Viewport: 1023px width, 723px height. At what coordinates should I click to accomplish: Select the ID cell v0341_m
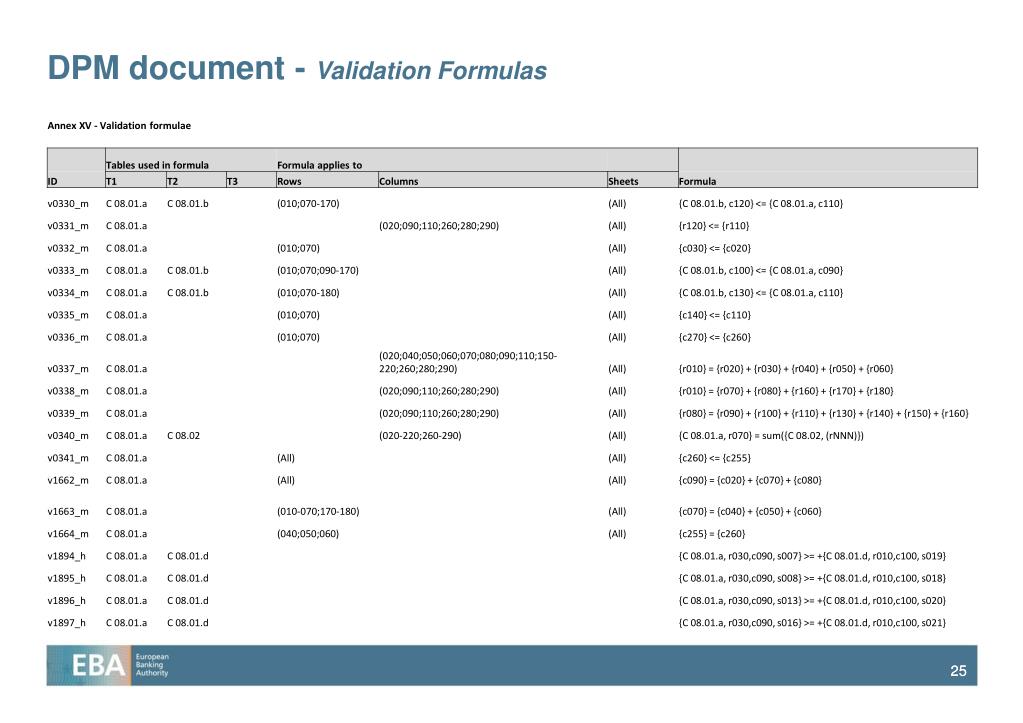pyautogui.click(x=68, y=458)
